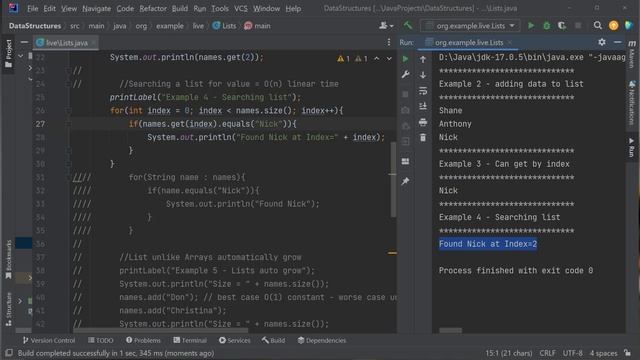Open the user account dropdown in toolbar
The width and height of the screenshot is (640, 360).
pos(386,26)
